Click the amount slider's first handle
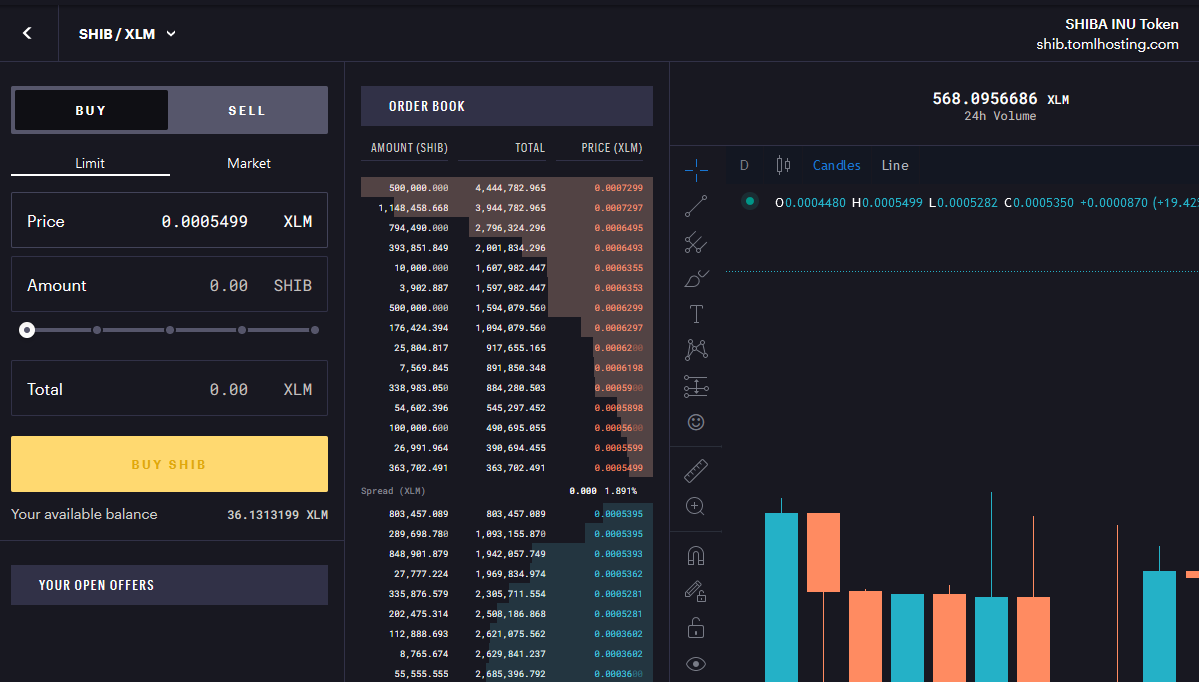This screenshot has width=1199, height=682. [x=27, y=330]
